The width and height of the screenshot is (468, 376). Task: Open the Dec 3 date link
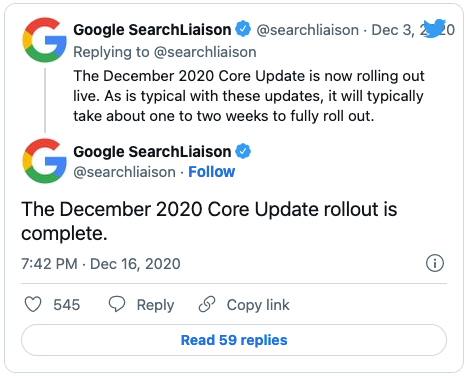413,30
